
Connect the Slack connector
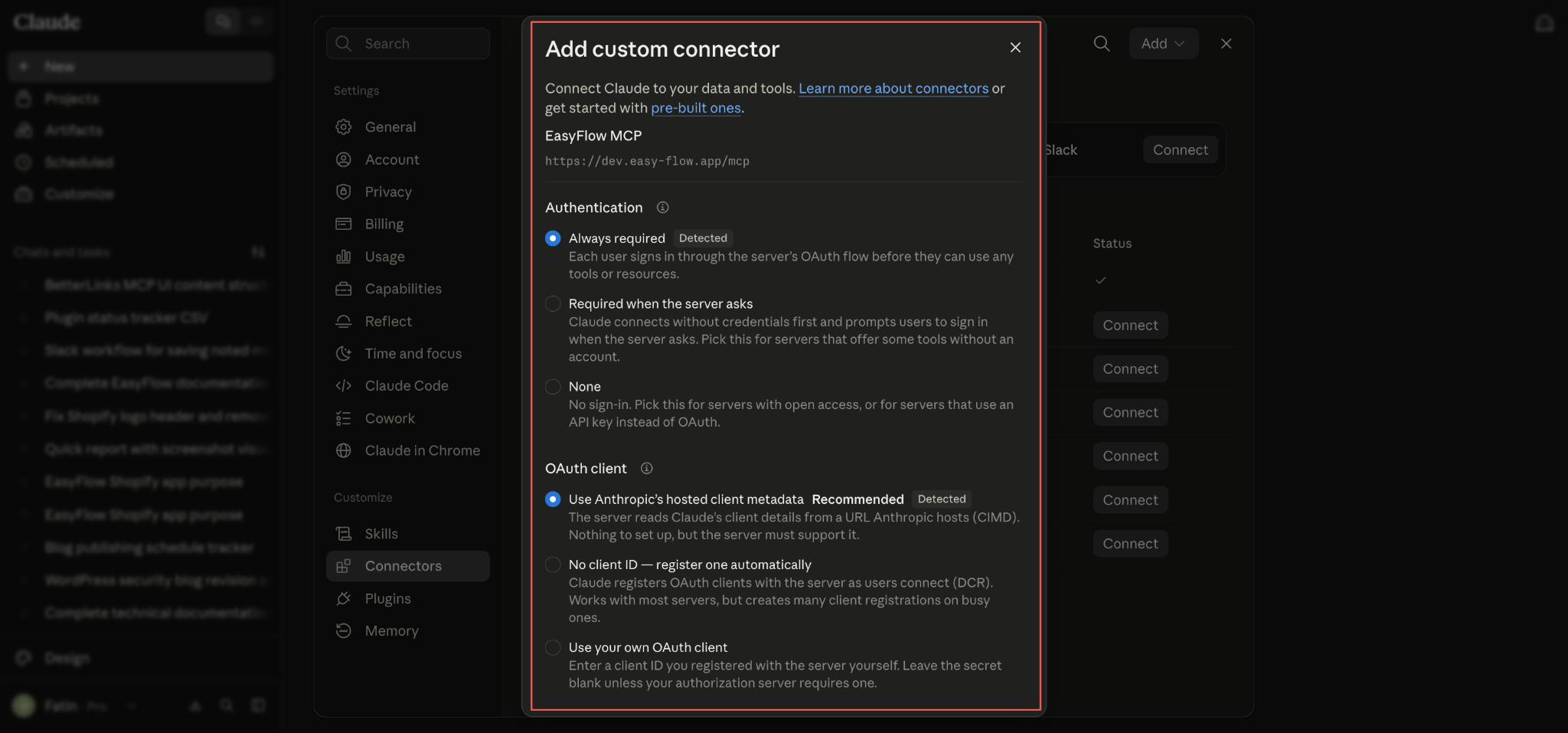(1181, 150)
